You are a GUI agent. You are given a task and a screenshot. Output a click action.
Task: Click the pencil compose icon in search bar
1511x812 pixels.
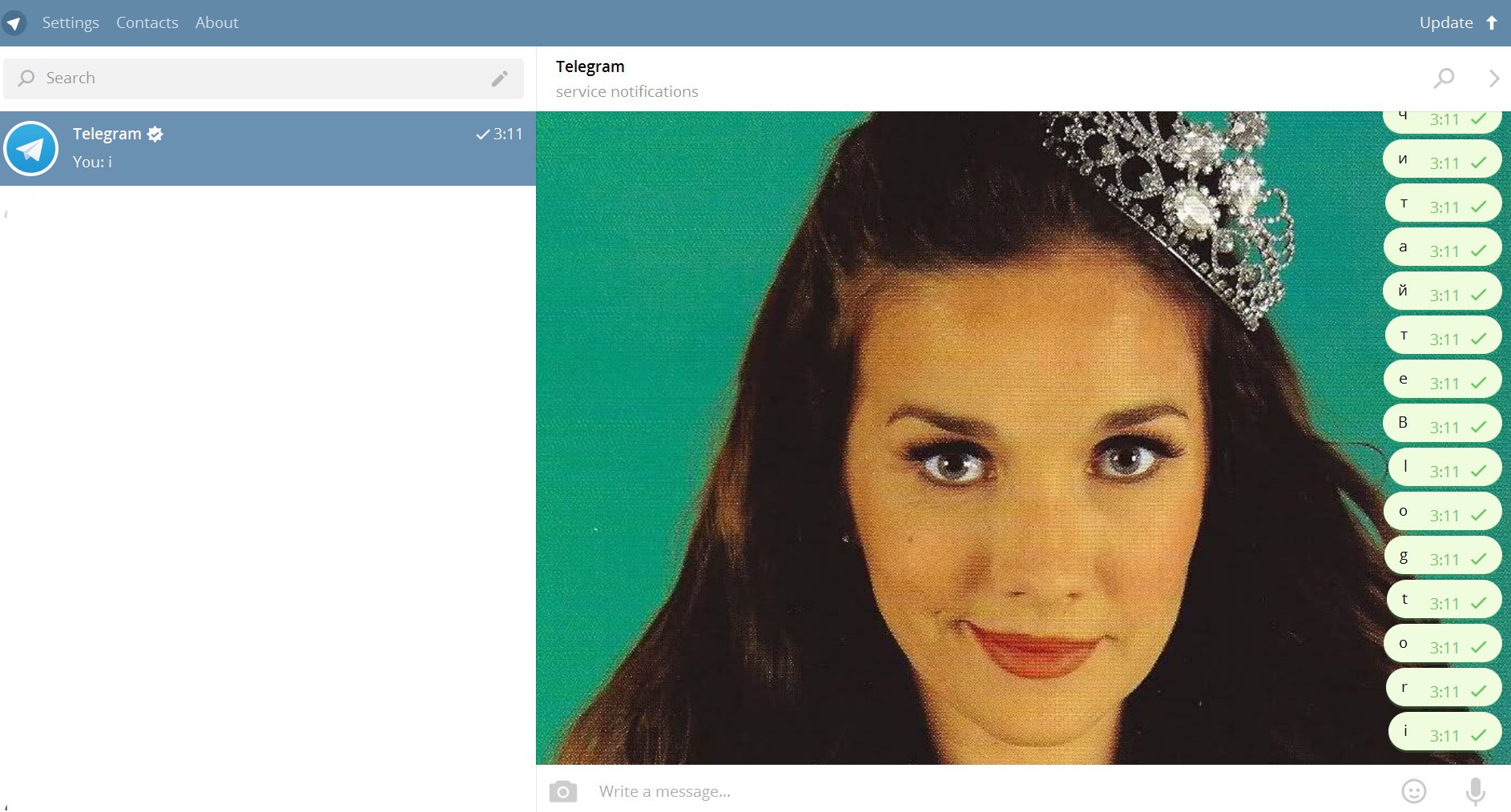499,78
